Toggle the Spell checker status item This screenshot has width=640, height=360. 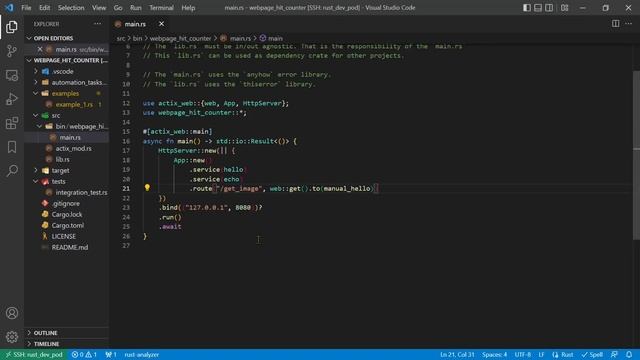point(592,355)
